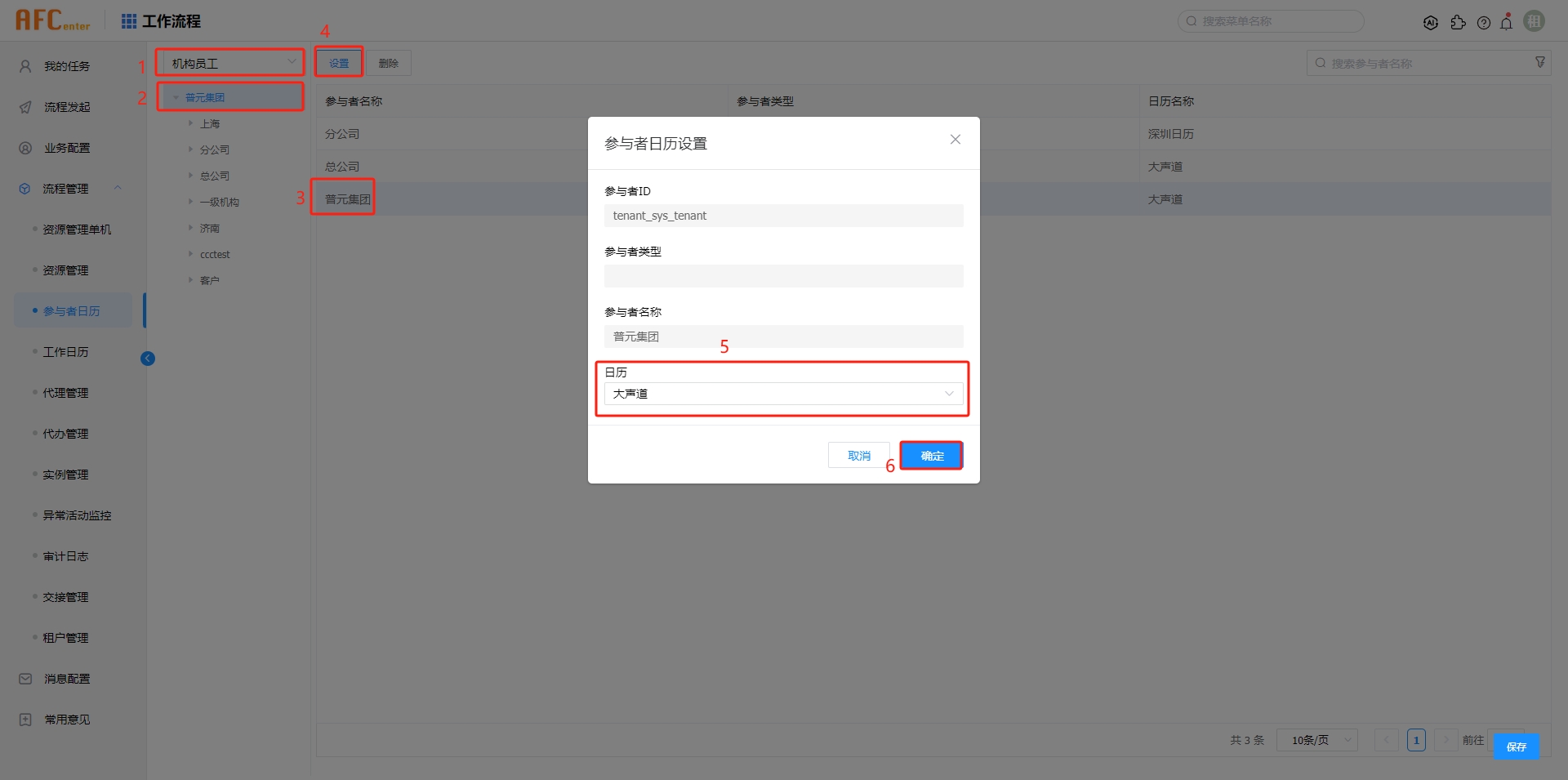Screen dimensions: 1568x780
Task: Go to 实例管理
Action: click(x=65, y=475)
